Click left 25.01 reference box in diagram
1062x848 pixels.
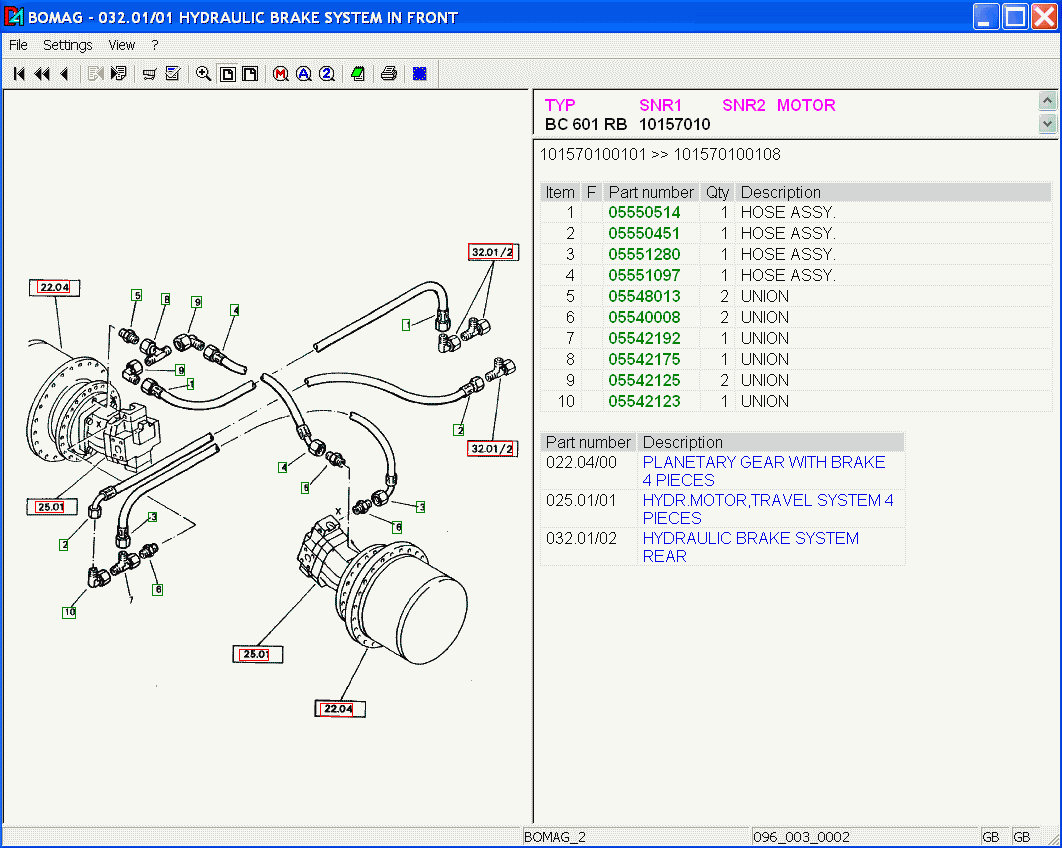tap(51, 507)
